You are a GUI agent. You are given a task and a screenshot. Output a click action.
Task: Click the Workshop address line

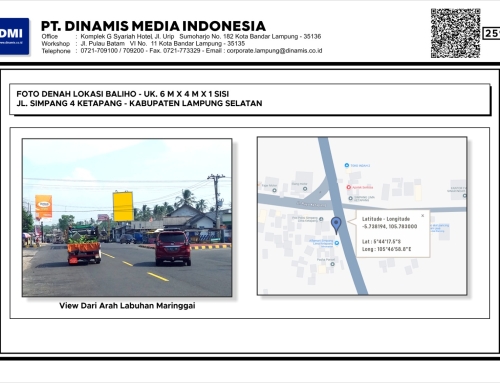coord(143,44)
